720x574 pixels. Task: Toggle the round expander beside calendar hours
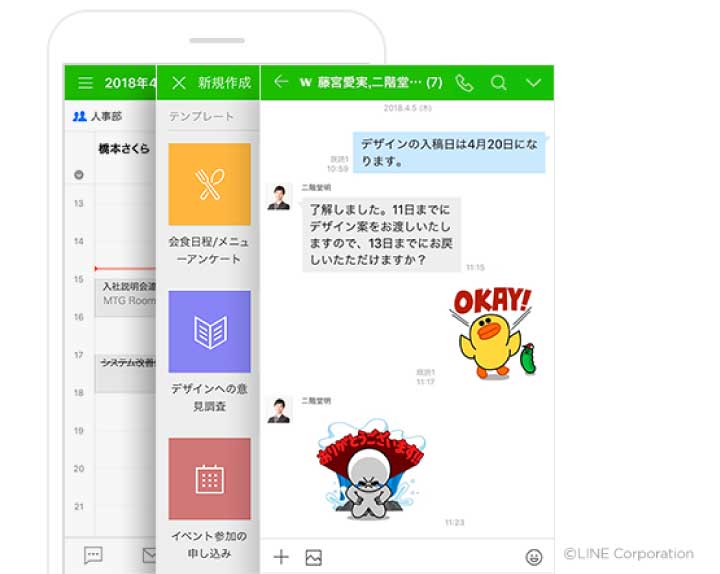(x=79, y=174)
